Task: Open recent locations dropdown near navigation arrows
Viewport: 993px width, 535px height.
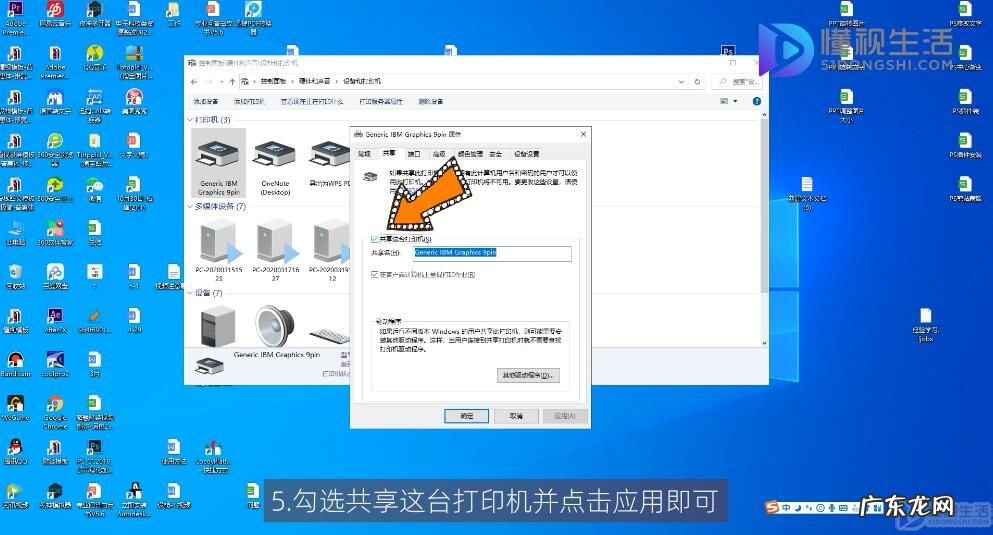Action: (x=221, y=82)
